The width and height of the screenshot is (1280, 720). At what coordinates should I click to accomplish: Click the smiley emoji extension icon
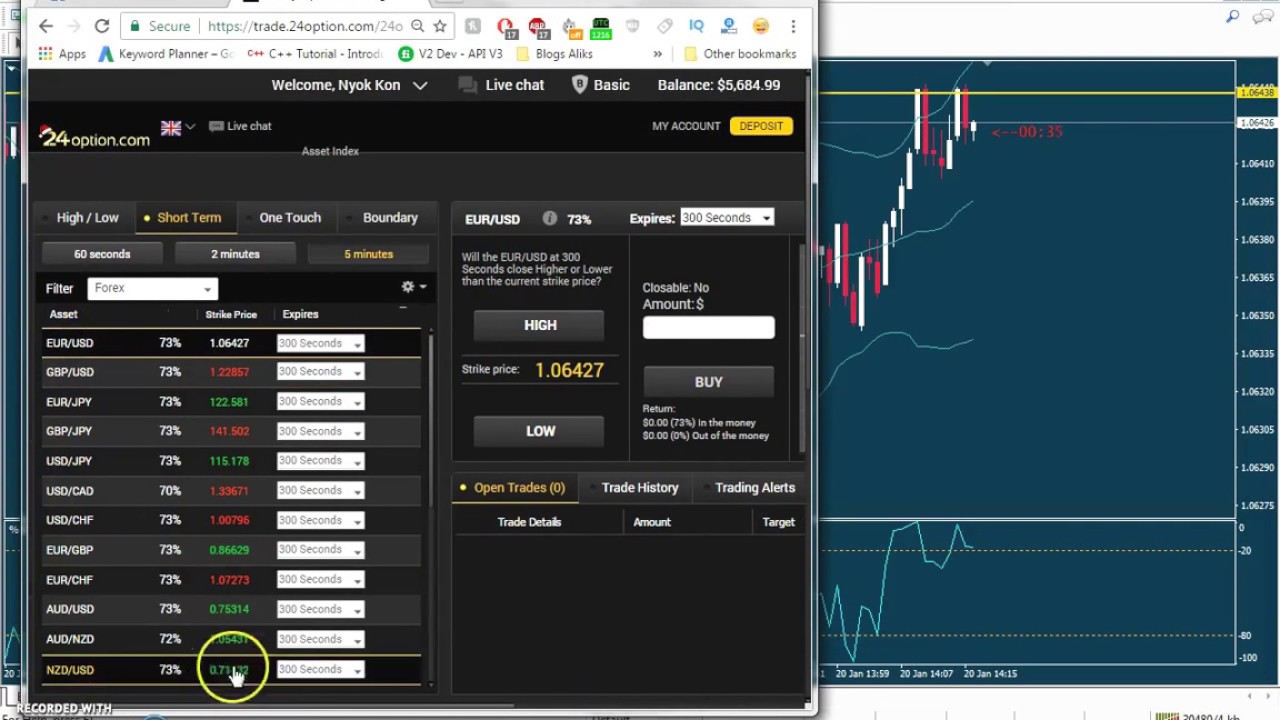tap(761, 26)
